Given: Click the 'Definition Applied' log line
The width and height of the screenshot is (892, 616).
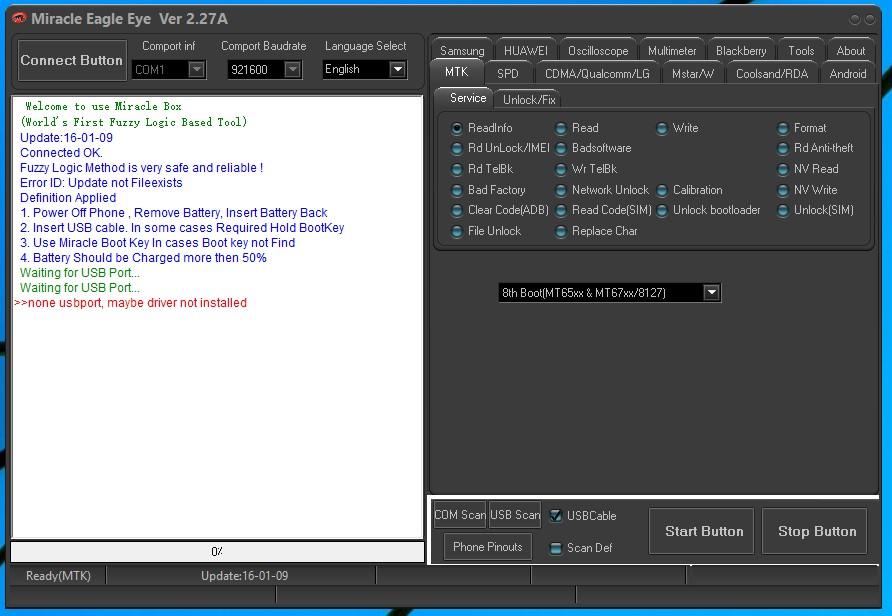Looking at the screenshot, I should 68,197.
